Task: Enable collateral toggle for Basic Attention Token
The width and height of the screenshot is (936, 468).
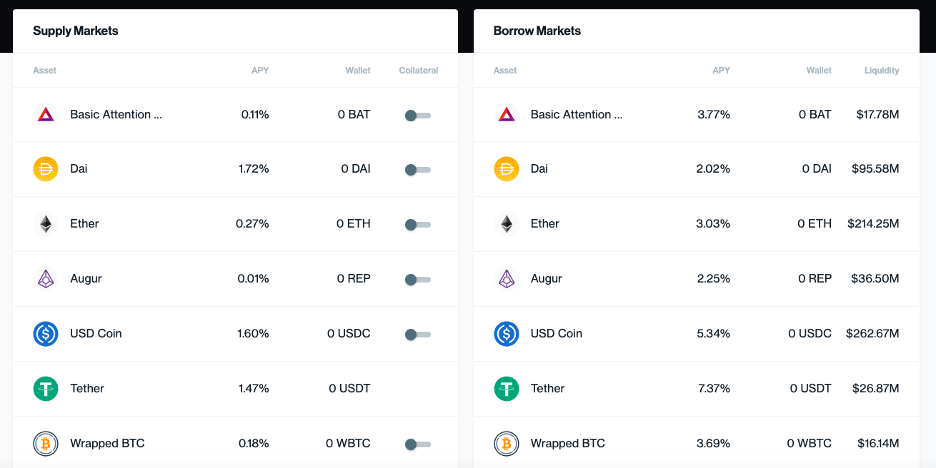Action: click(418, 115)
